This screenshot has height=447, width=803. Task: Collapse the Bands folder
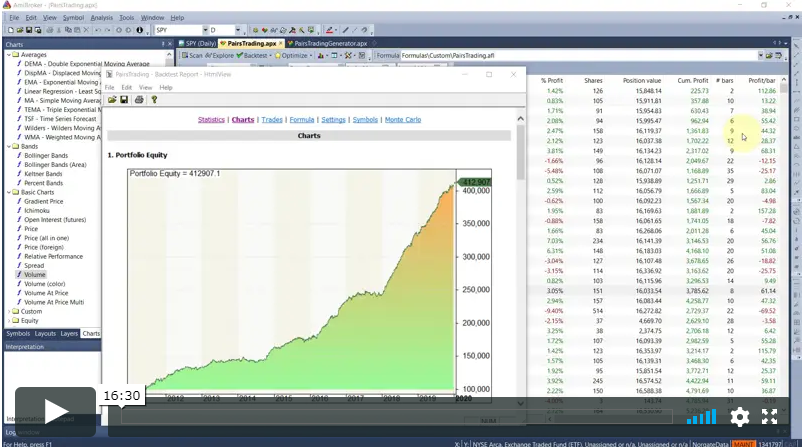(9, 146)
